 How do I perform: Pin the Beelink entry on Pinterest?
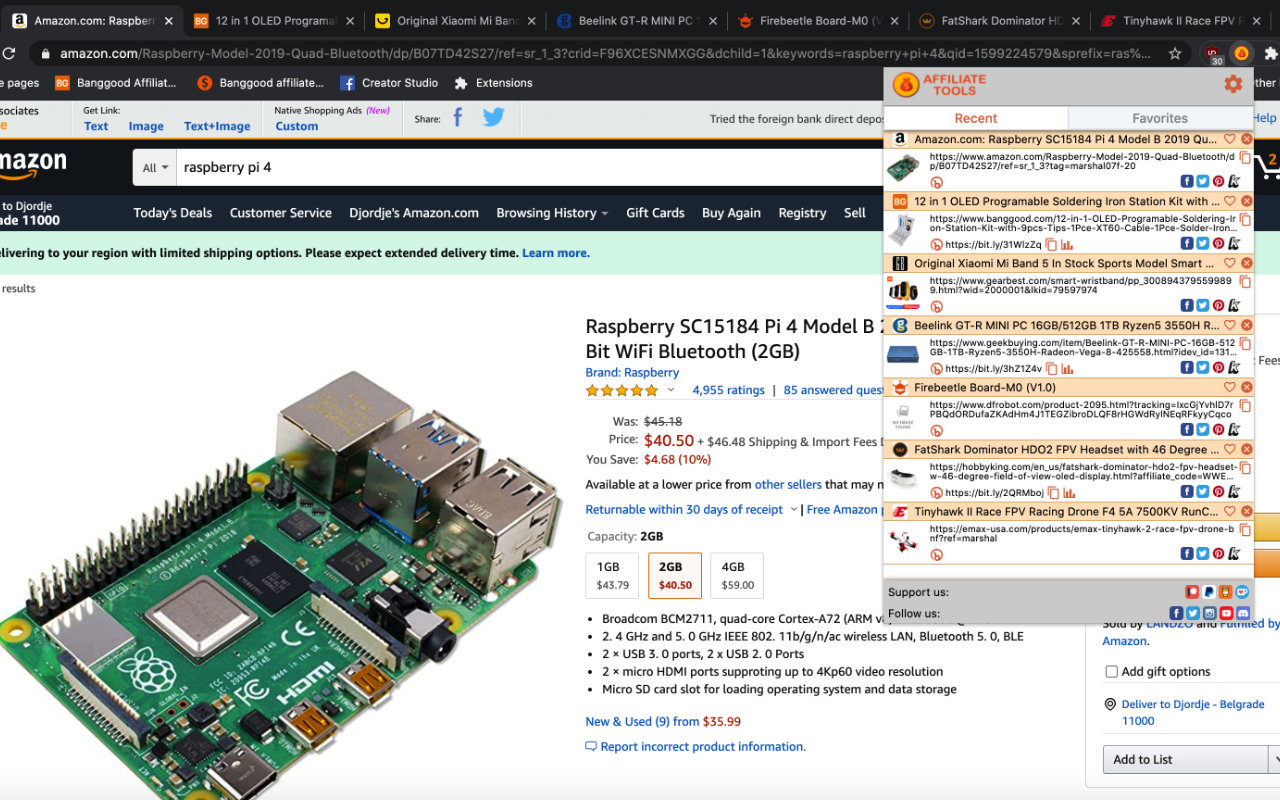point(1218,367)
